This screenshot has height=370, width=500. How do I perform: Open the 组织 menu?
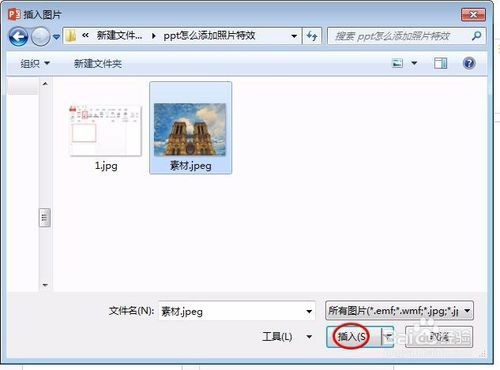(35, 63)
